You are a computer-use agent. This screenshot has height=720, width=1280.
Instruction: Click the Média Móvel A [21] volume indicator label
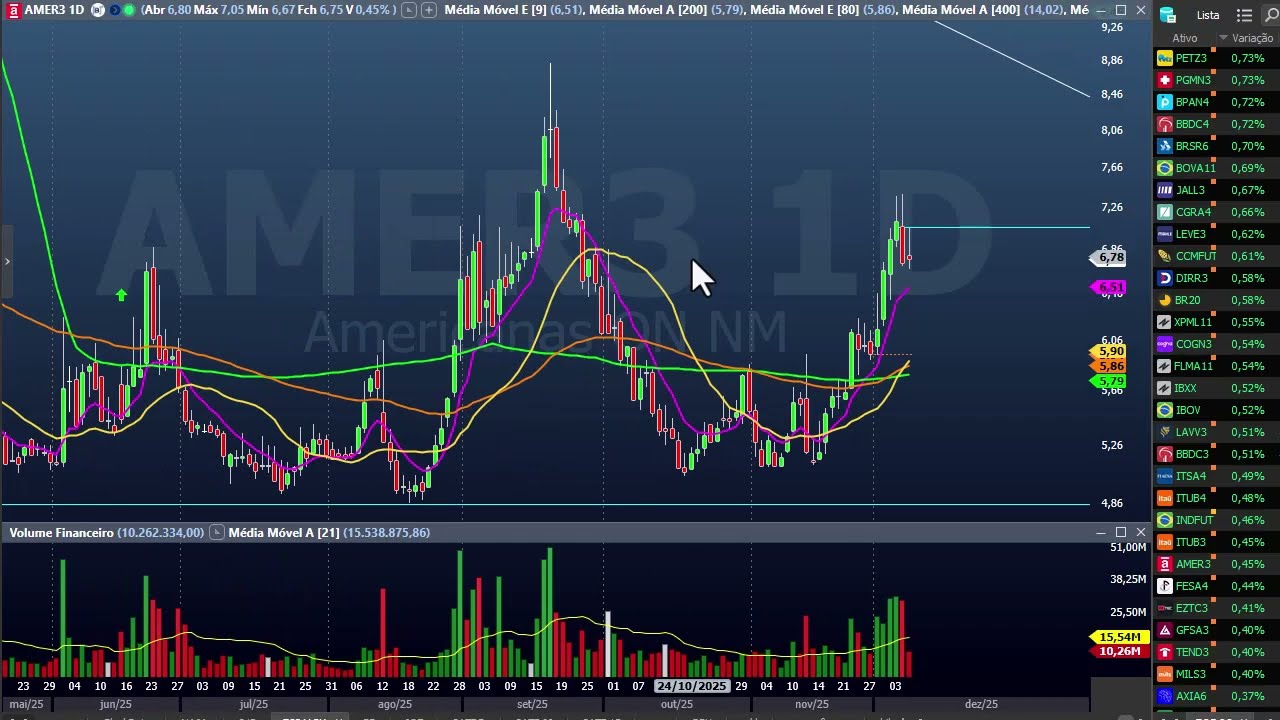point(284,533)
